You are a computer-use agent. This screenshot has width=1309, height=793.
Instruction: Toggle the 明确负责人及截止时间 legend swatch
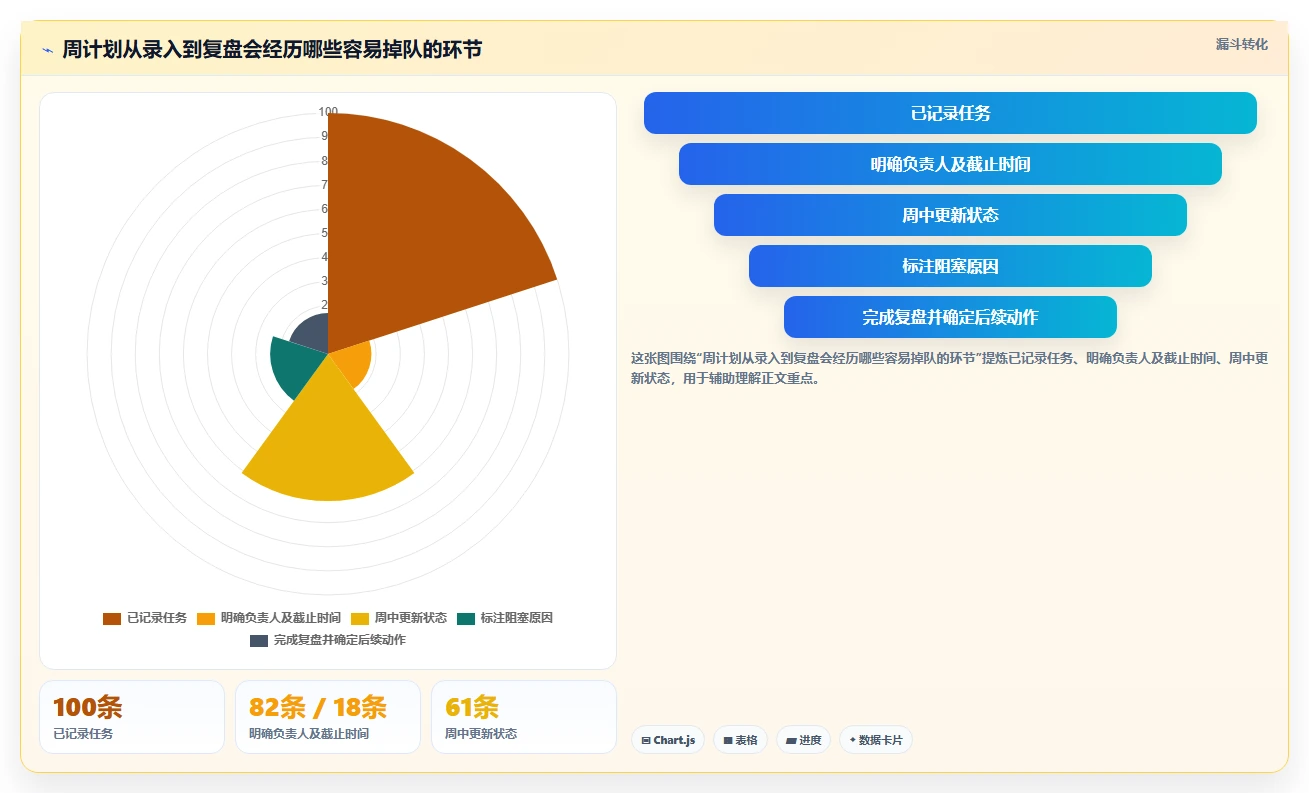point(206,618)
